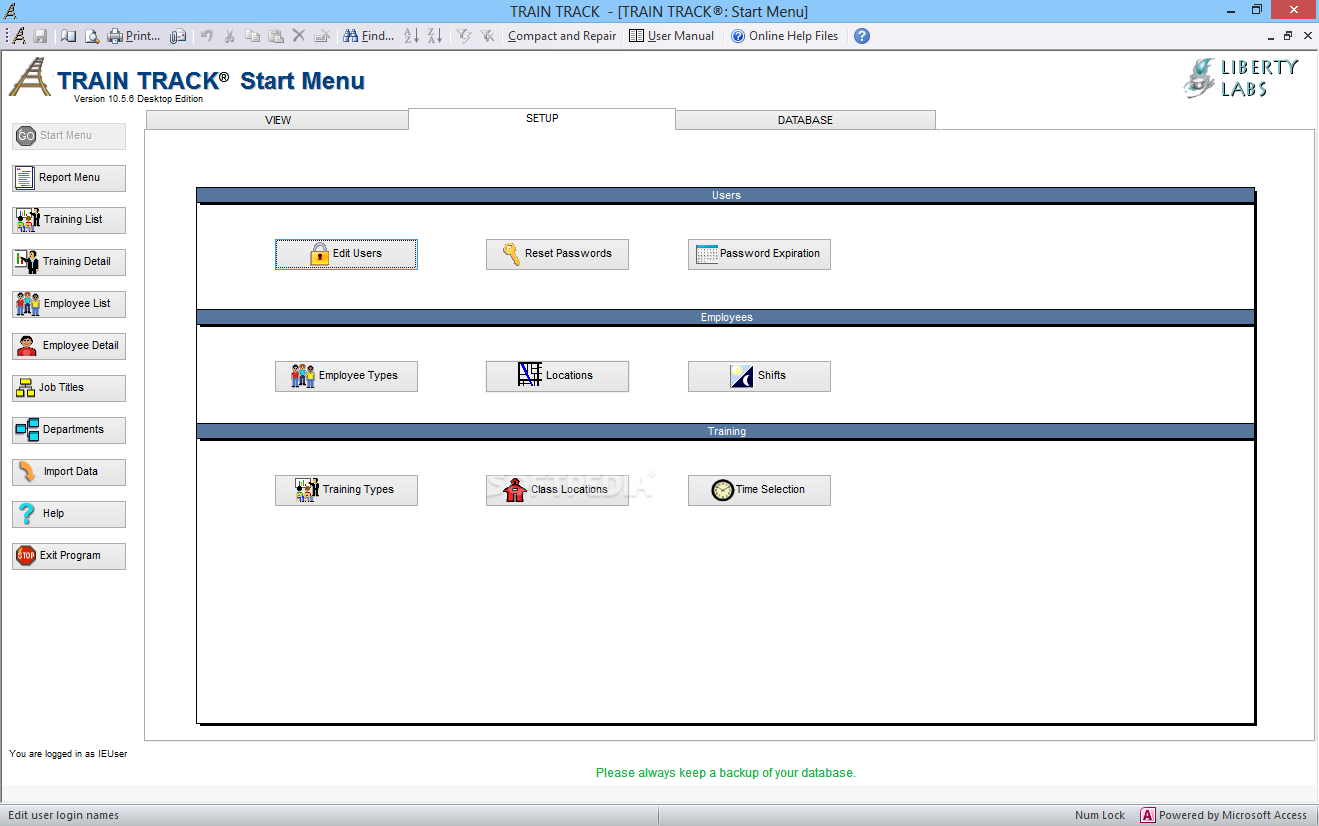Click the Start Menu sidebar button
1319x826 pixels.
coord(69,136)
